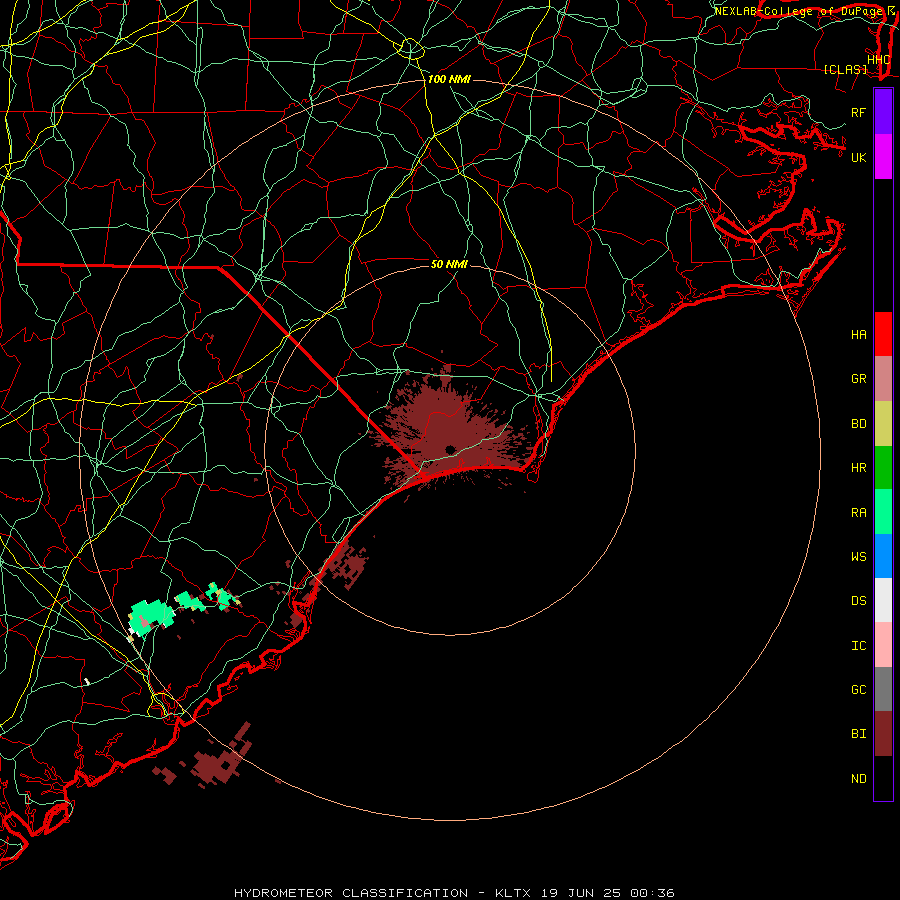900x900 pixels.
Task: Click the 50 NMI range ring label
Action: click(x=449, y=264)
